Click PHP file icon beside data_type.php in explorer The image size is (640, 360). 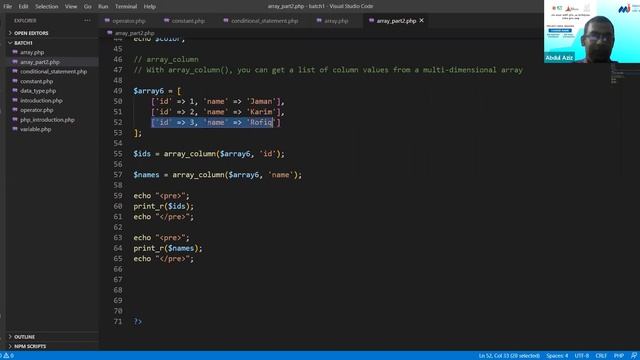(15, 91)
